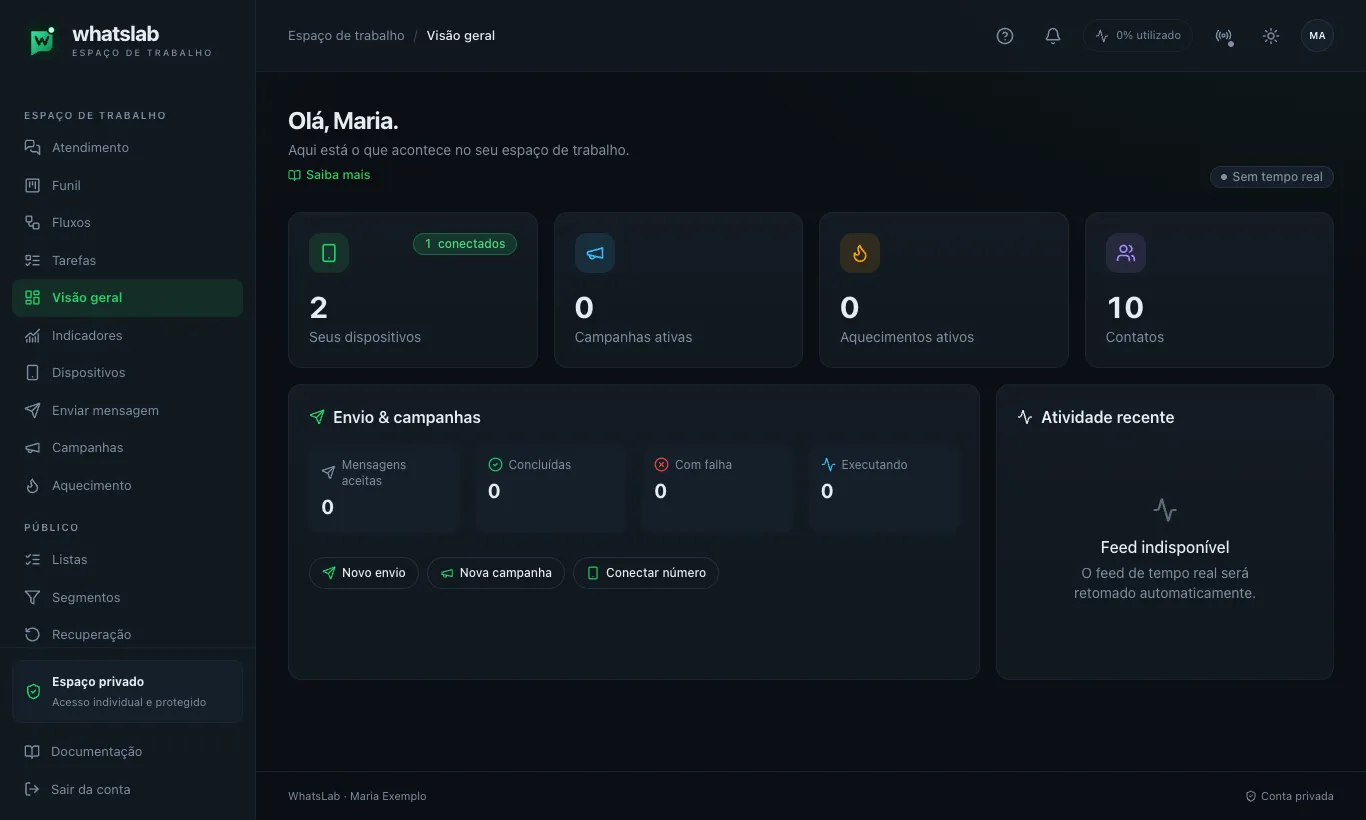Open the Campanhas ativas card
Viewport: 1366px width, 820px height.
(678, 290)
